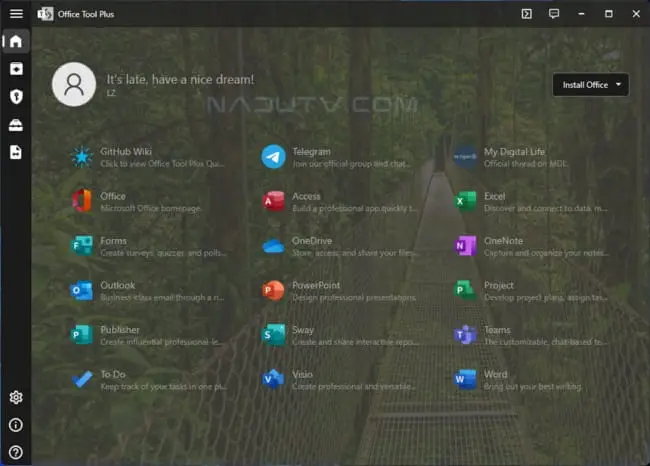This screenshot has height=466, width=650.
Task: Open Deploy page from sidebar
Action: click(x=16, y=69)
